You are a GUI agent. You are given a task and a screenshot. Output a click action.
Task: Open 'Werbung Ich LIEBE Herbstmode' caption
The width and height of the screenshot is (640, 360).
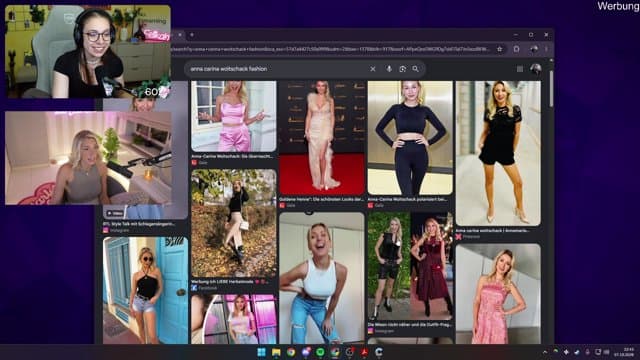tap(230, 282)
